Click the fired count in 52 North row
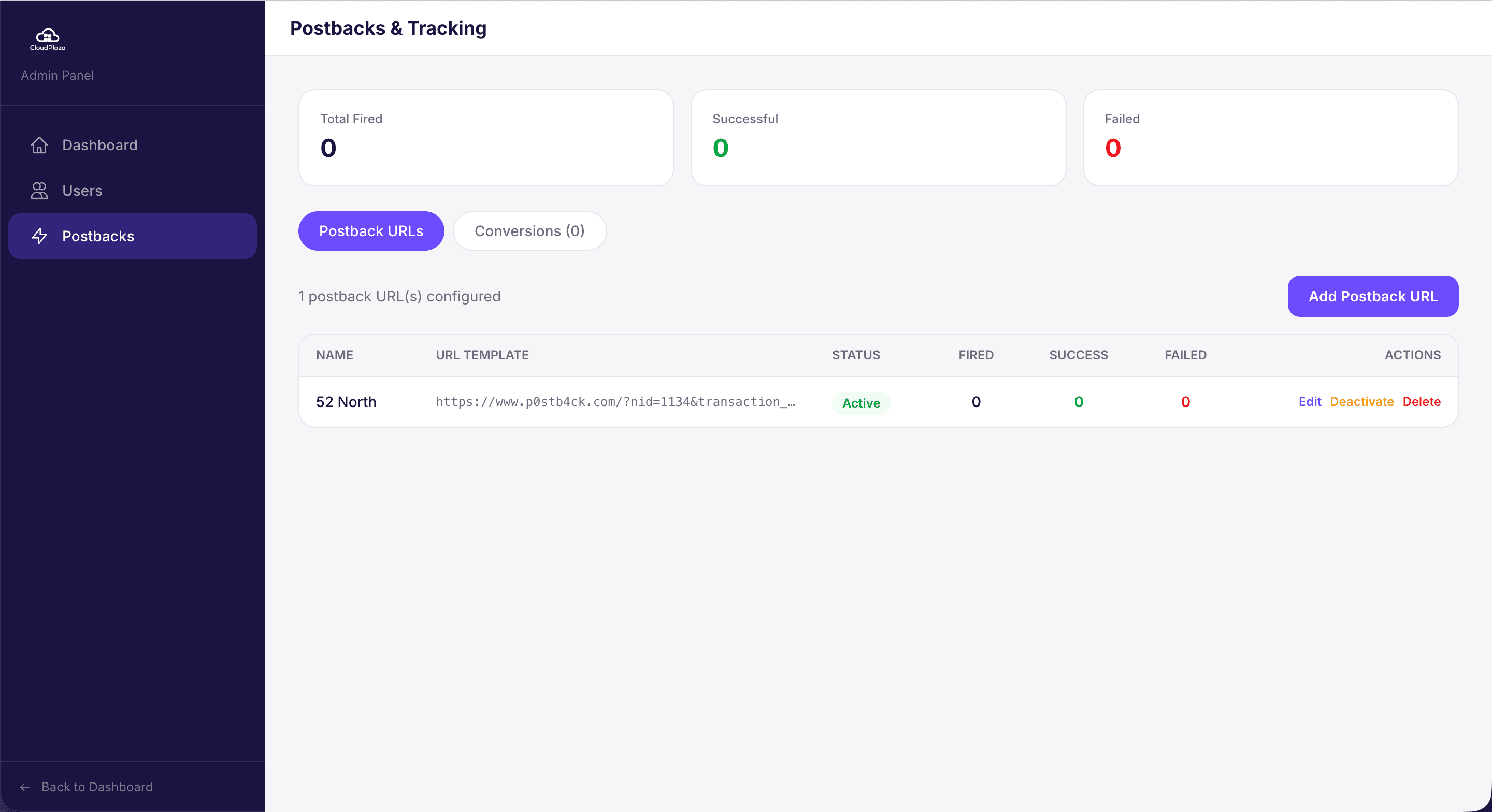Viewport: 1492px width, 812px height. pos(976,402)
